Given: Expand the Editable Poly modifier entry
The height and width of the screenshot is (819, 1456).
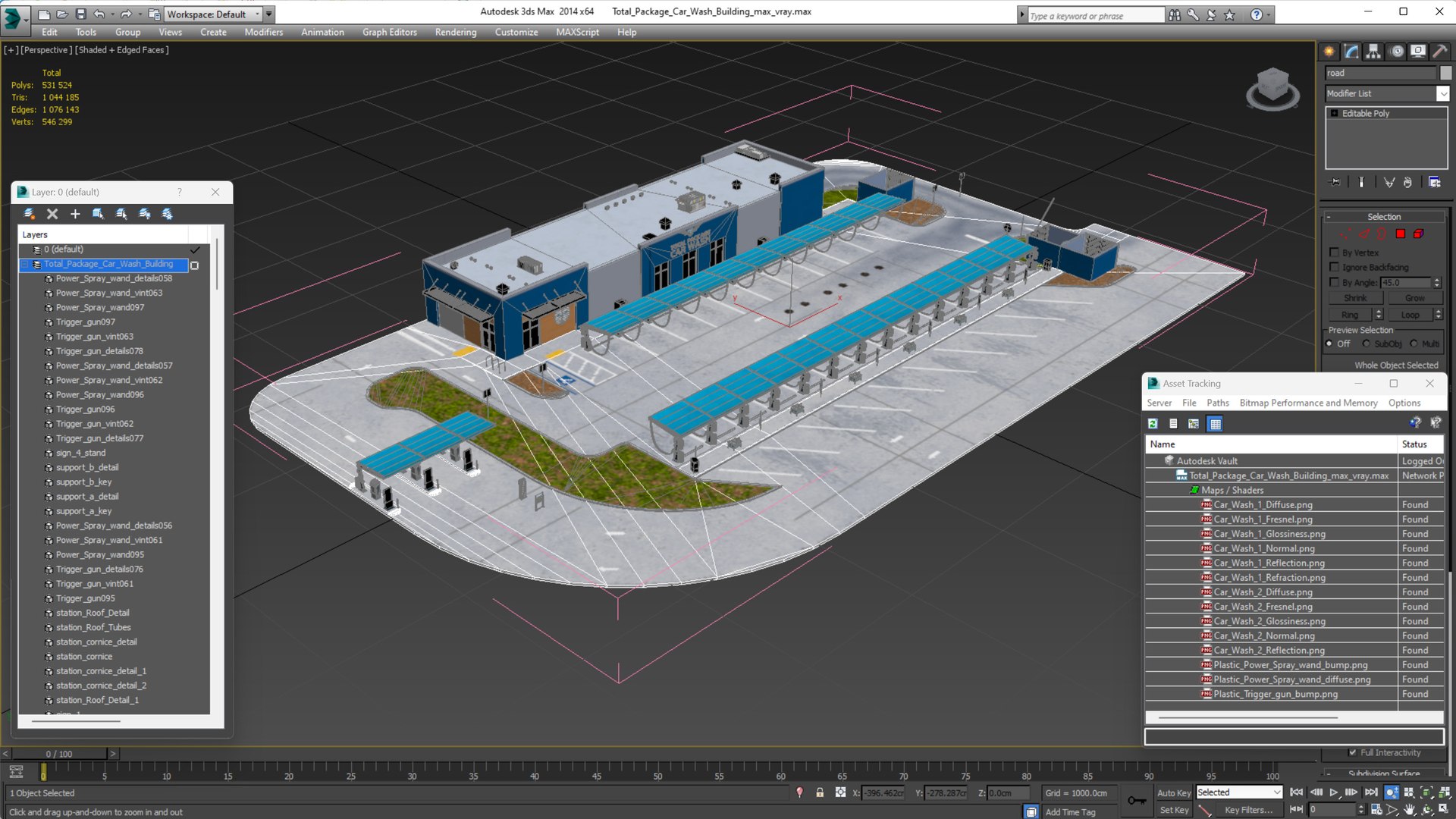Looking at the screenshot, I should [1334, 113].
